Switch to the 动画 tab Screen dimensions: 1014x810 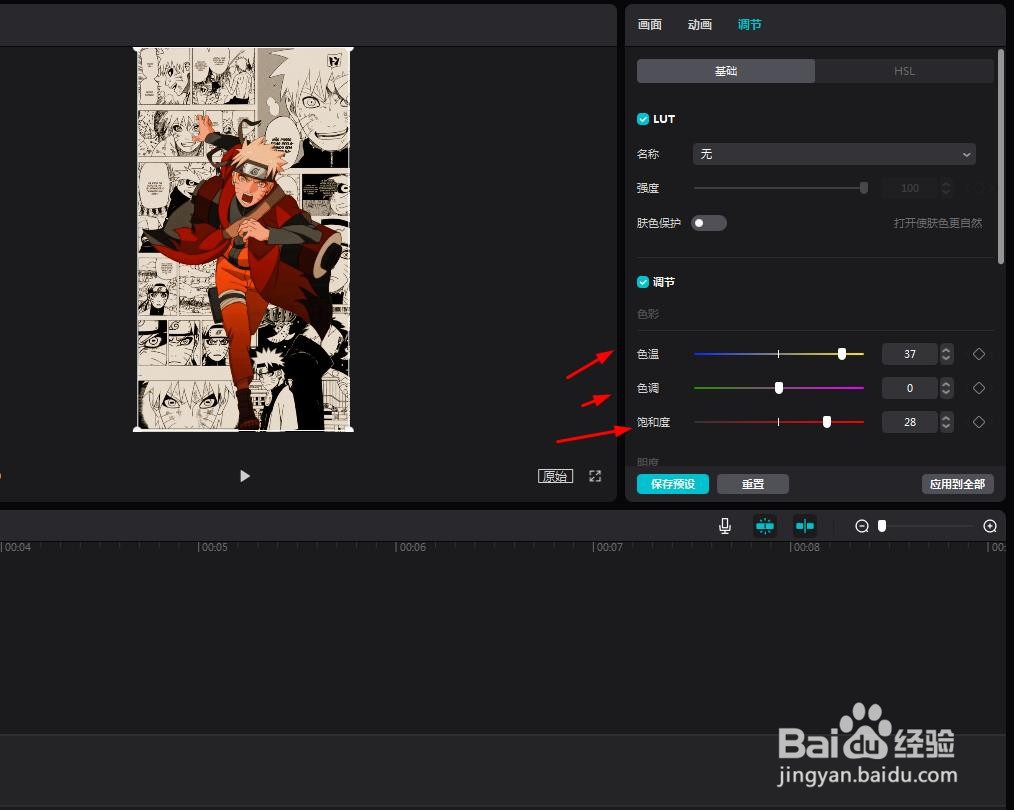700,25
